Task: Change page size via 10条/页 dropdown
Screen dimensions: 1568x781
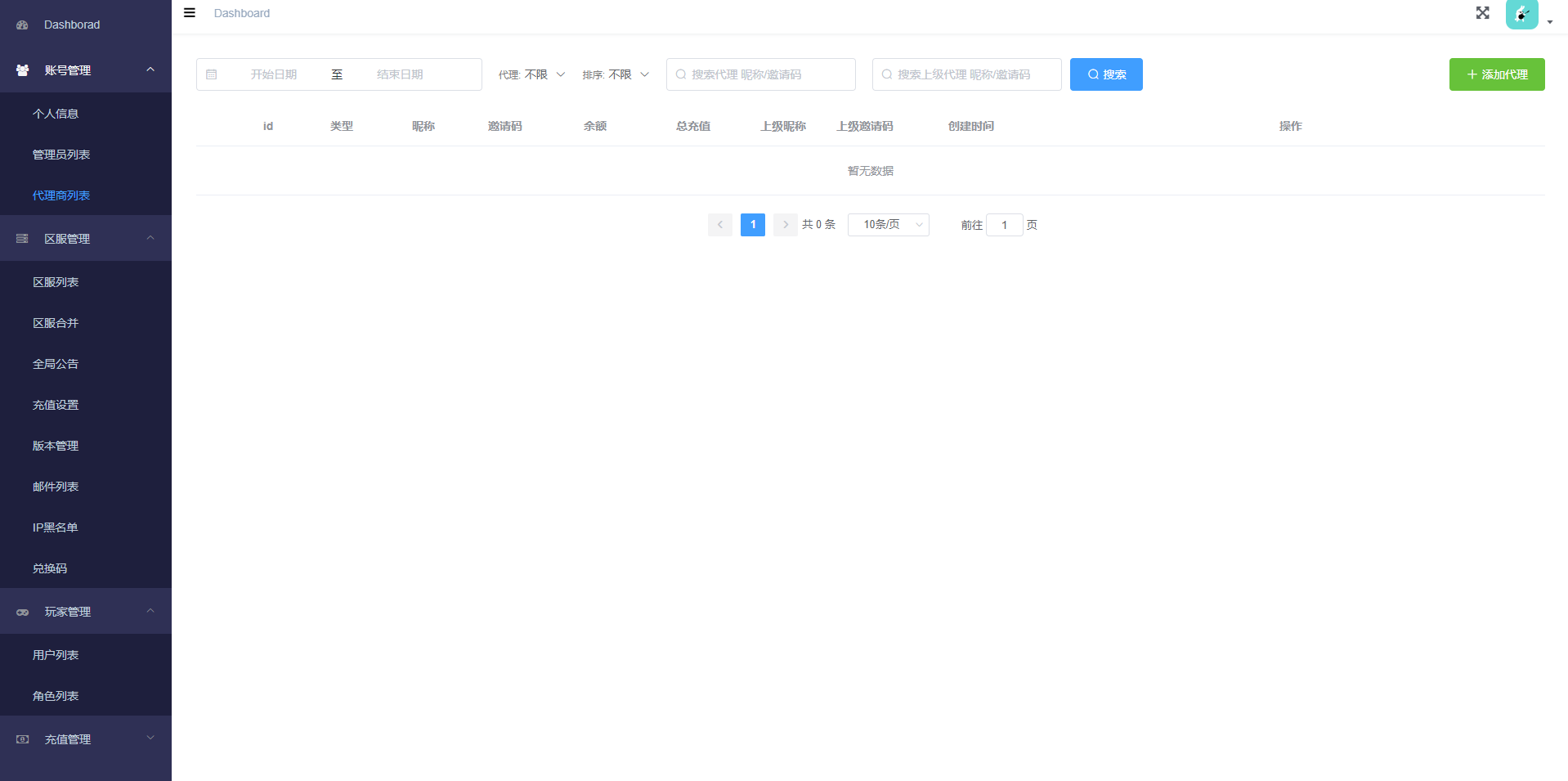Action: coord(888,225)
